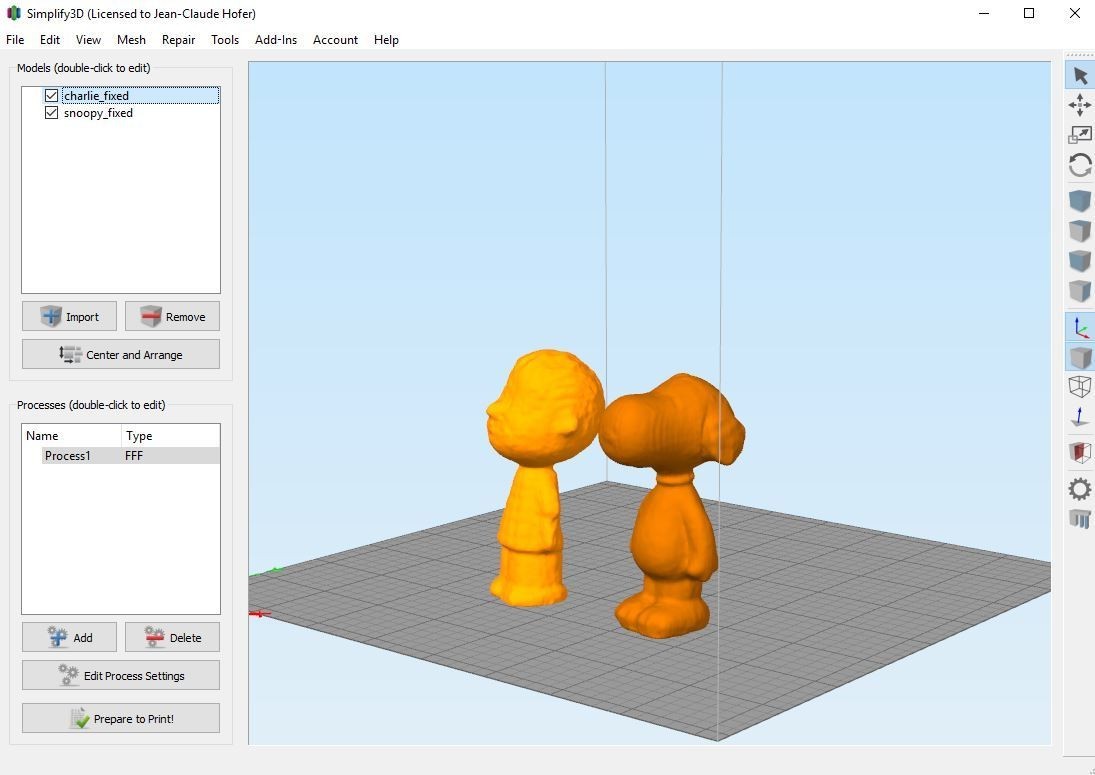Minimize the Simplify3D window
Image resolution: width=1095 pixels, height=775 pixels.
(x=984, y=13)
